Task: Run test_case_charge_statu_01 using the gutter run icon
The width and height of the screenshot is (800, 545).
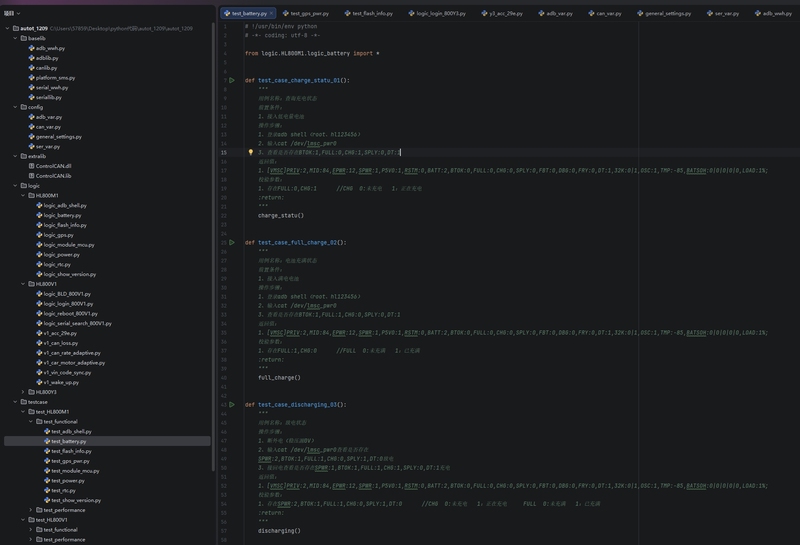Action: pyautogui.click(x=232, y=79)
